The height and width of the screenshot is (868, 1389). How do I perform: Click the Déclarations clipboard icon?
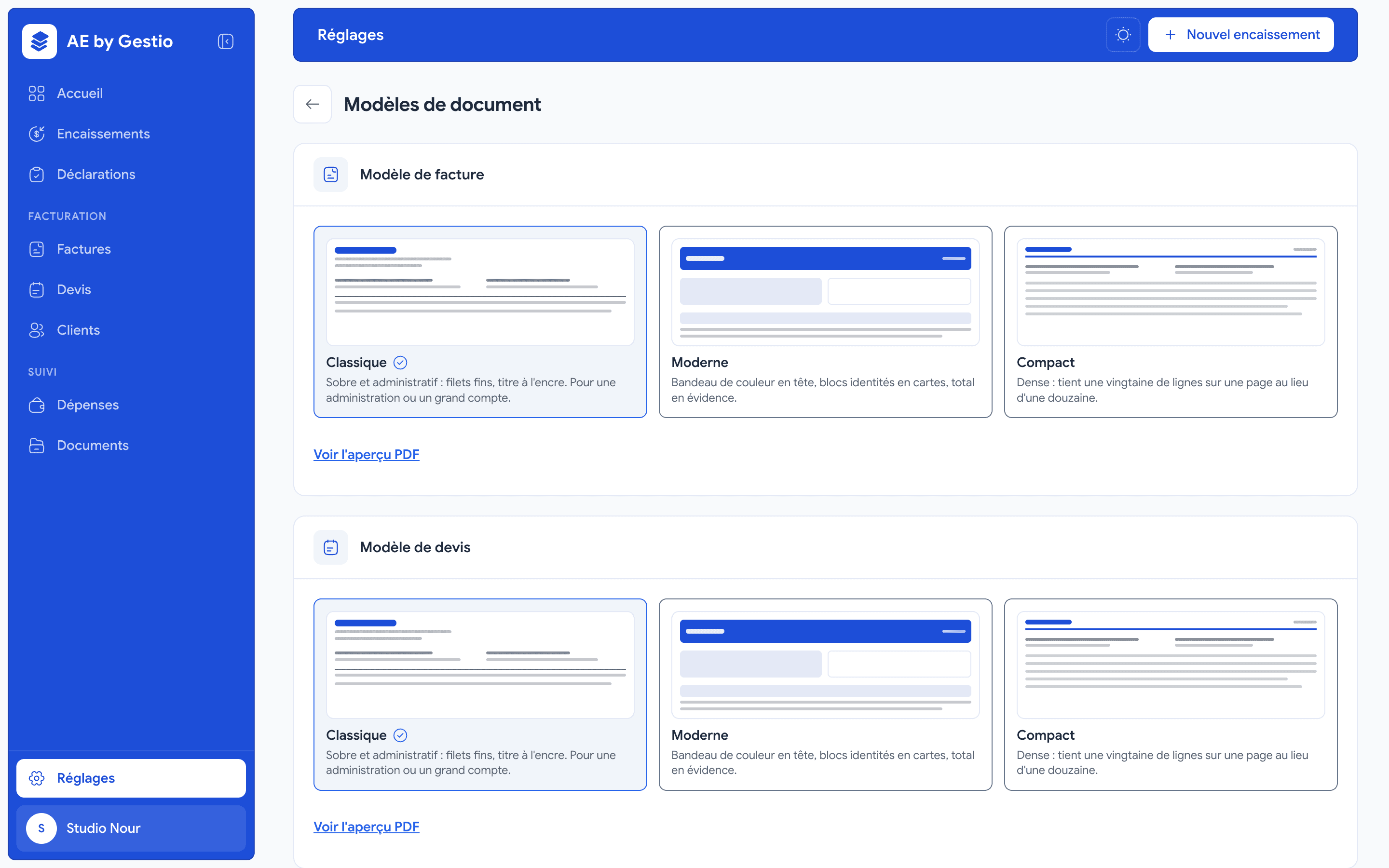[37, 175]
